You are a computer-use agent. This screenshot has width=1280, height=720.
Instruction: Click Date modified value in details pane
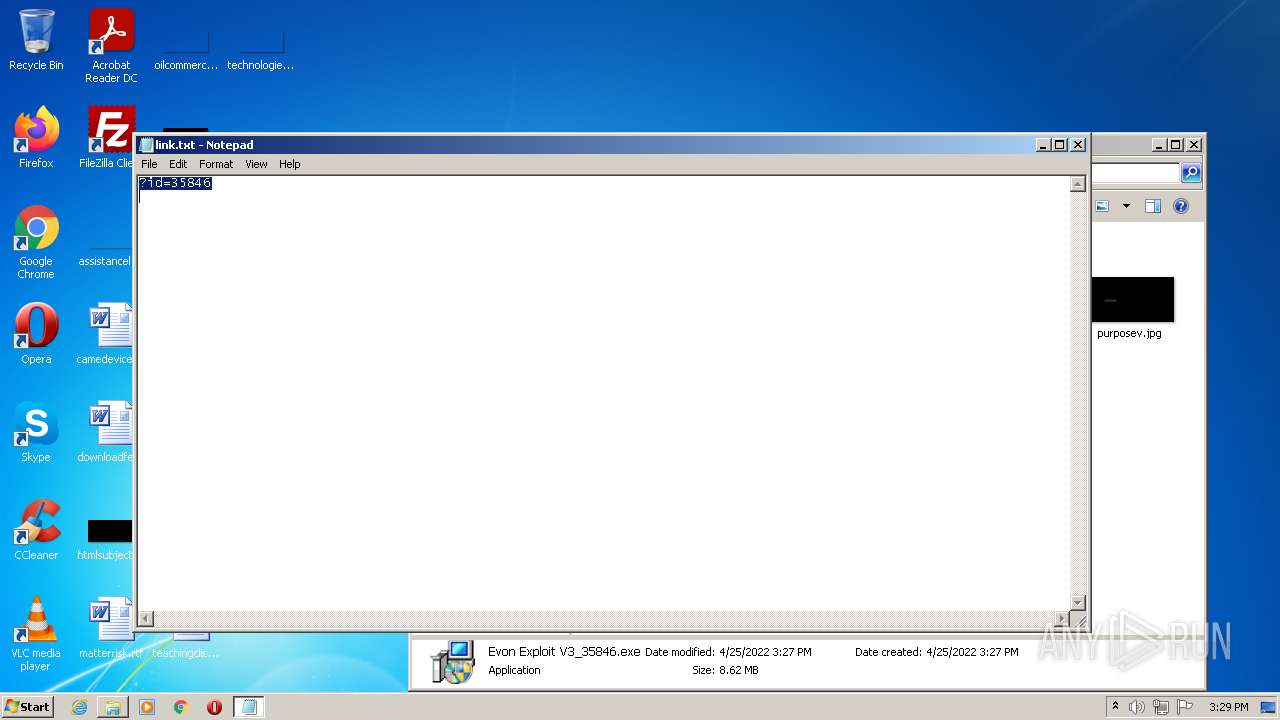point(765,652)
